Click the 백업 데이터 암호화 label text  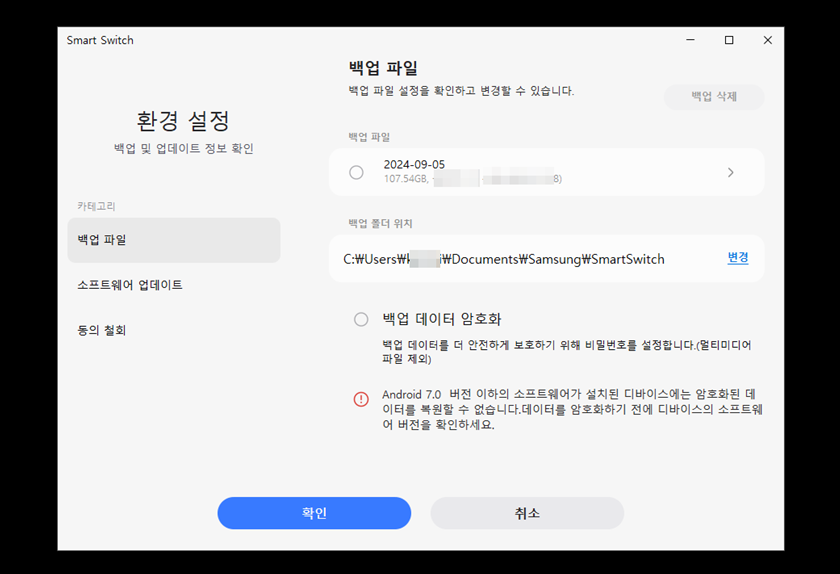[442, 319]
